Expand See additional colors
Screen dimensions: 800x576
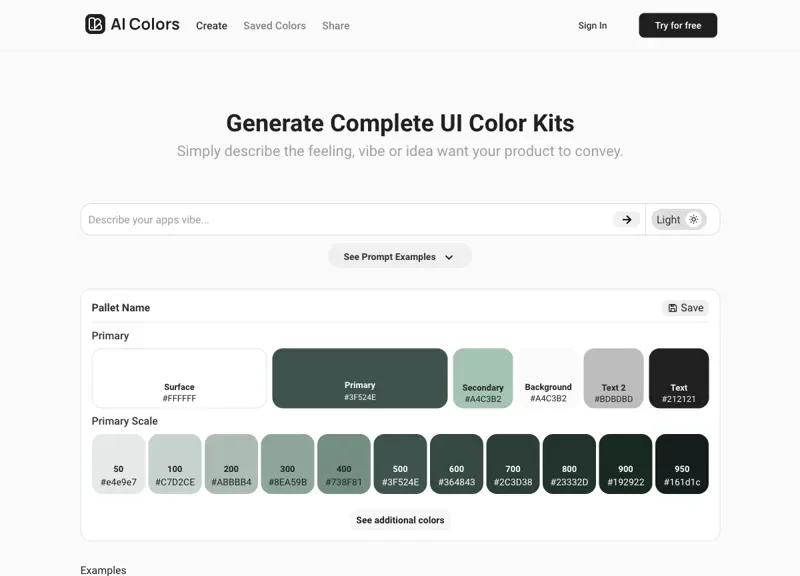pyautogui.click(x=400, y=520)
